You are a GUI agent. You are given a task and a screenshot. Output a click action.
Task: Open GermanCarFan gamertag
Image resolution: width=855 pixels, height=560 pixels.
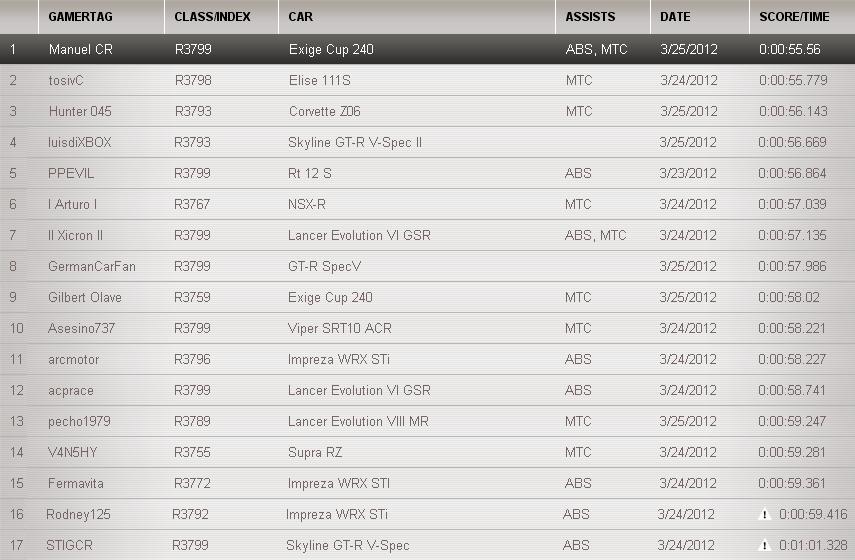(92, 266)
